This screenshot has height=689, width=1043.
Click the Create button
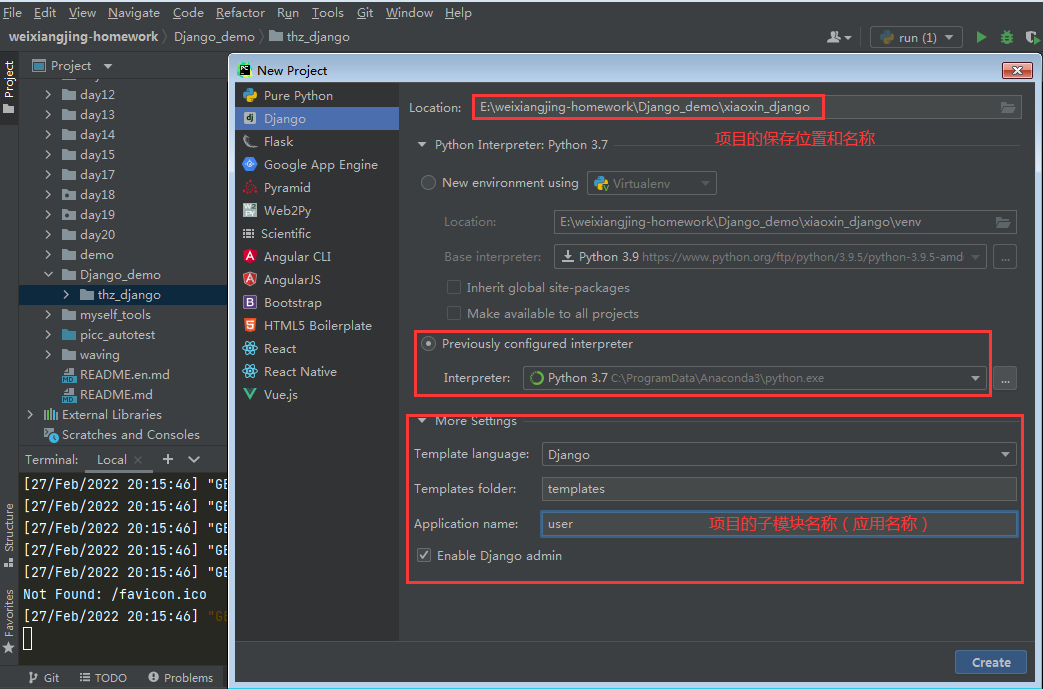coord(990,662)
